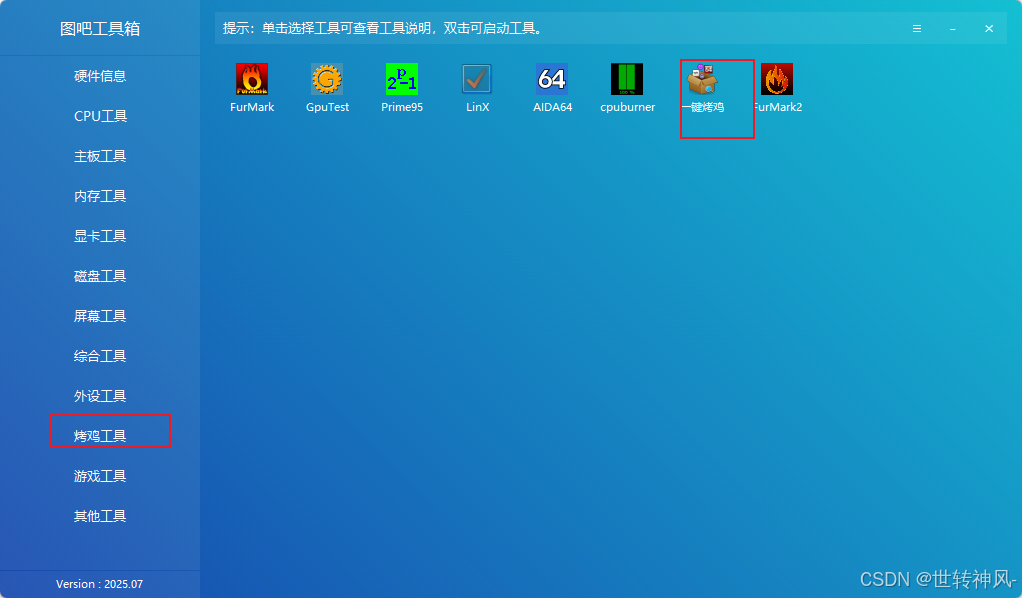Switch to 屏幕工具 category
This screenshot has height=598, width=1022.
(x=100, y=316)
